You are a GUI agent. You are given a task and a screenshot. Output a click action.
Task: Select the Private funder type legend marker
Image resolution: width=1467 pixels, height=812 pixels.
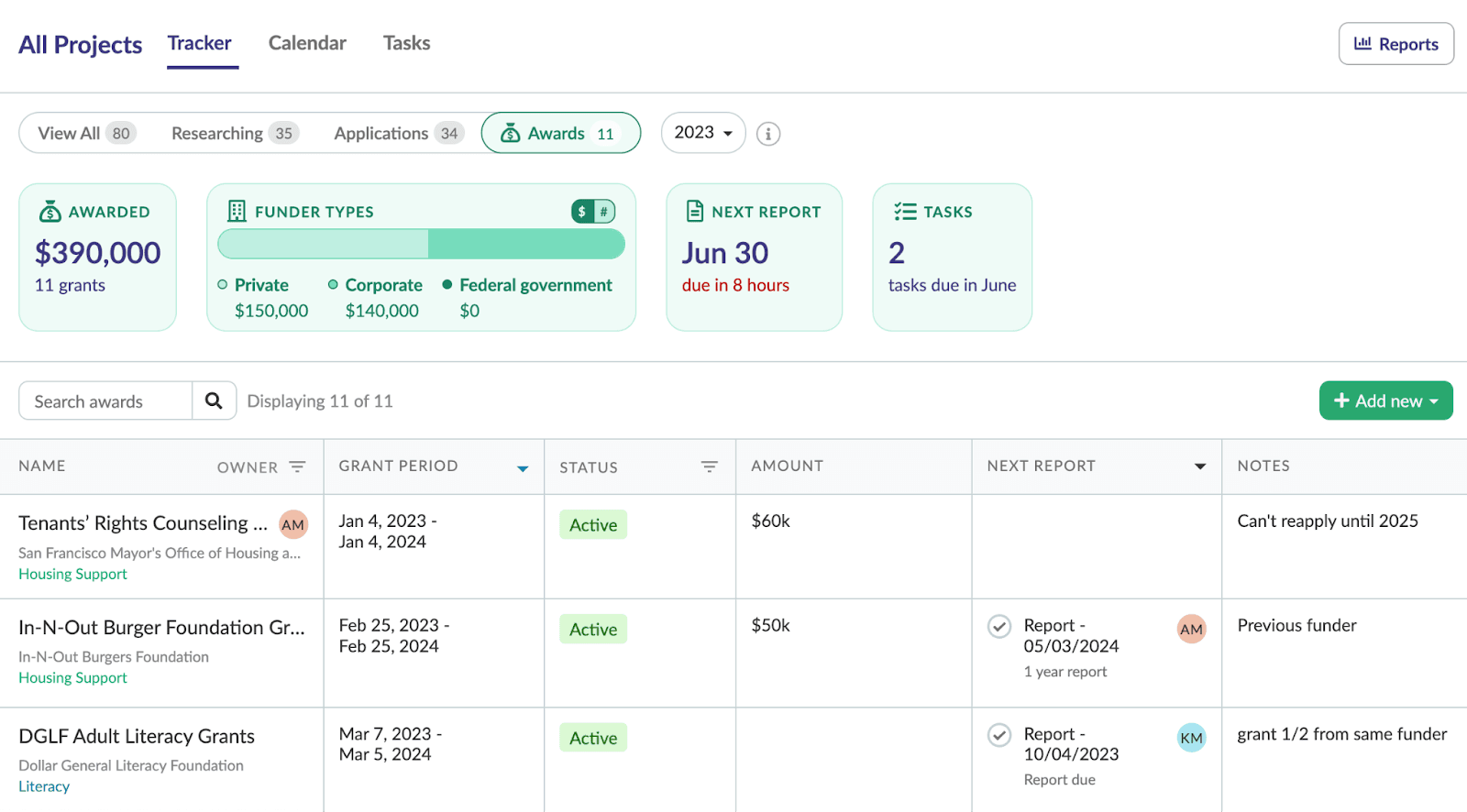pos(222,285)
